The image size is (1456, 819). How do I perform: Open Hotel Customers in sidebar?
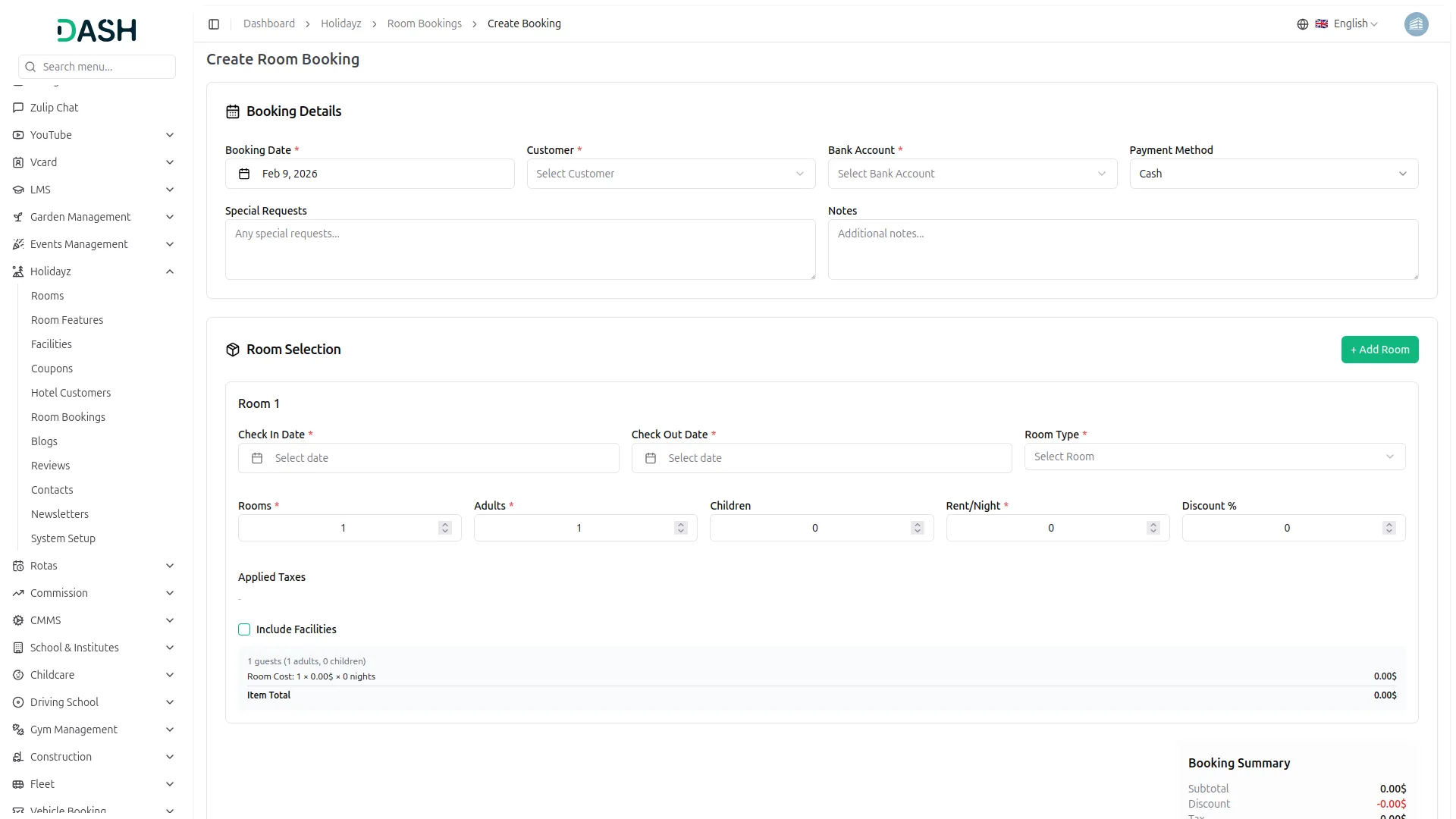coord(71,393)
